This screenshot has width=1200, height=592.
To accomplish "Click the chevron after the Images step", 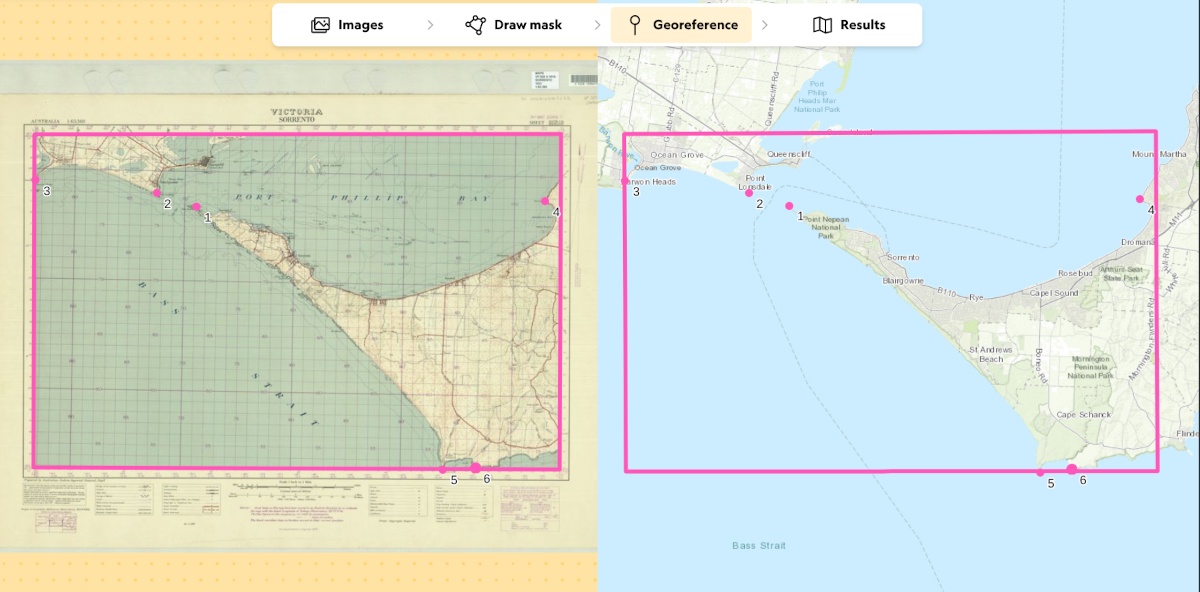I will 430,25.
